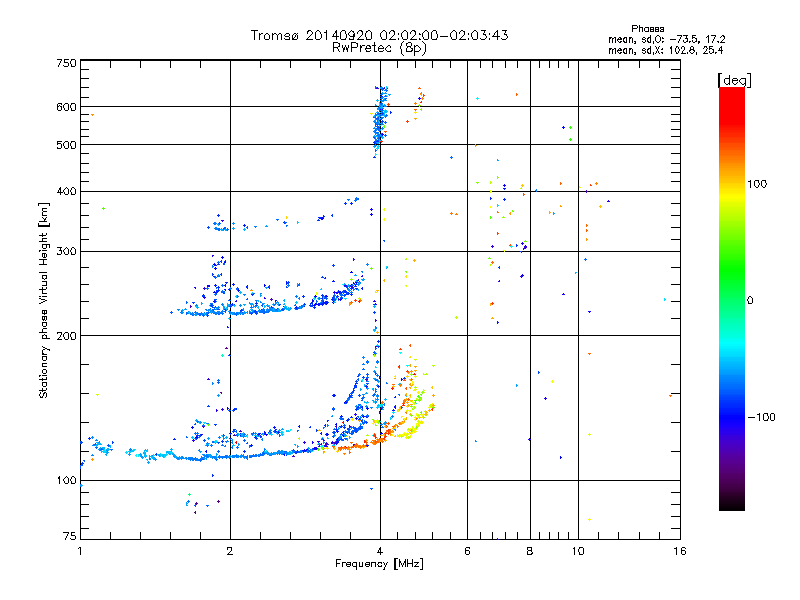The image size is (800, 600).
Task: Click the x-axis tick label "10"
Action: click(578, 551)
